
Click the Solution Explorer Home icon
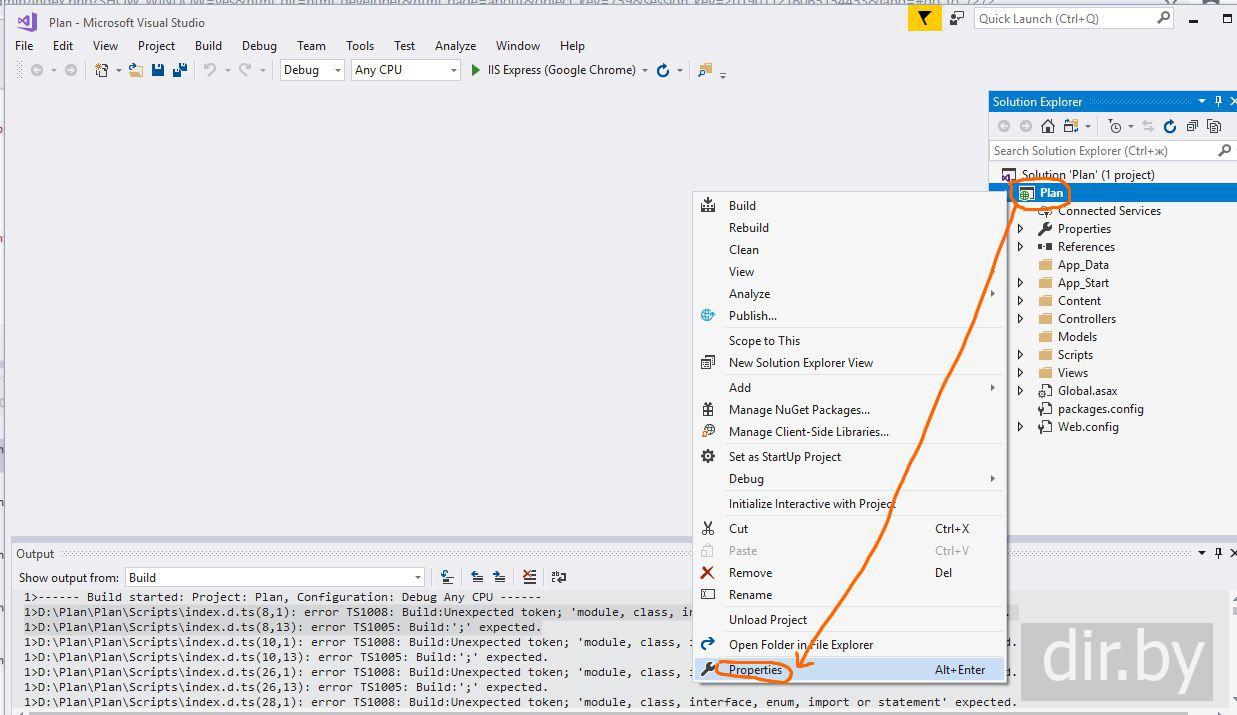(1047, 126)
